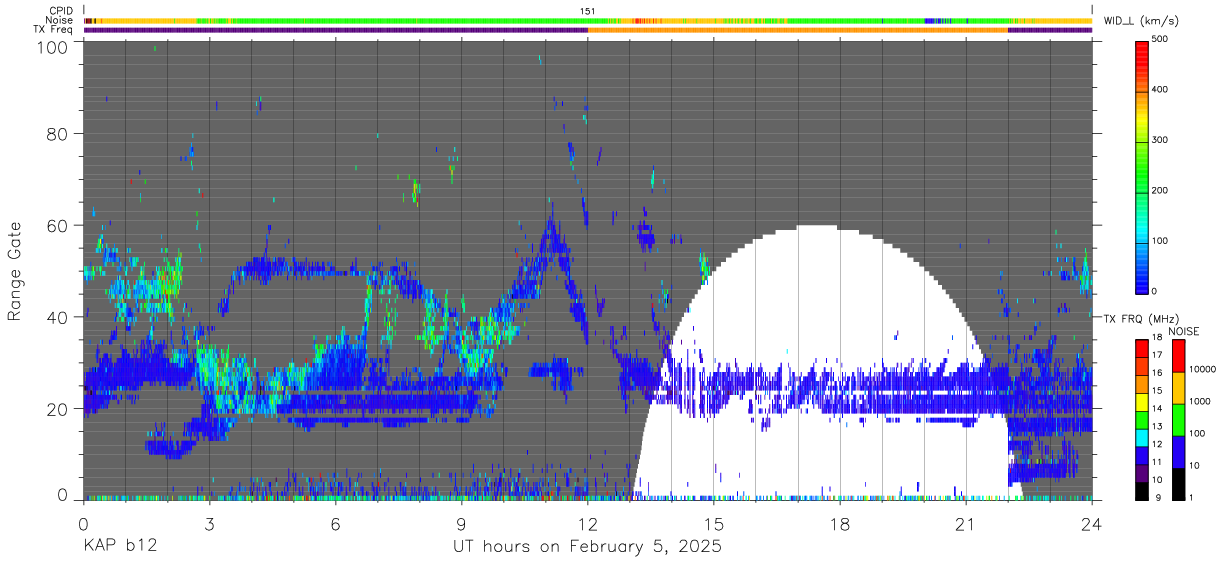Pick the blue swatch of the NOISE legend
The width and height of the screenshot is (1228, 567).
point(1179,451)
